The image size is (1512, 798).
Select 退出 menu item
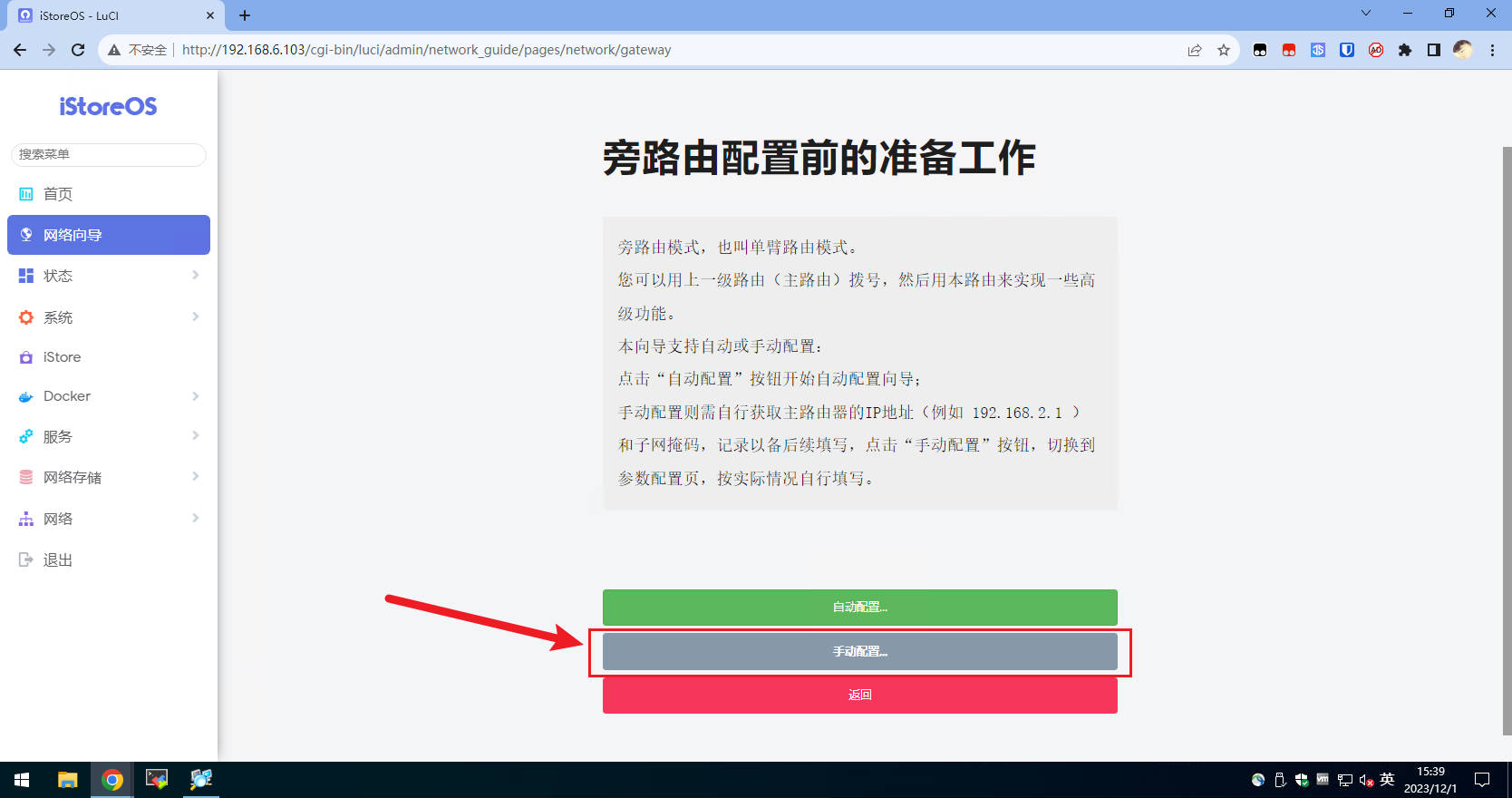click(x=109, y=560)
